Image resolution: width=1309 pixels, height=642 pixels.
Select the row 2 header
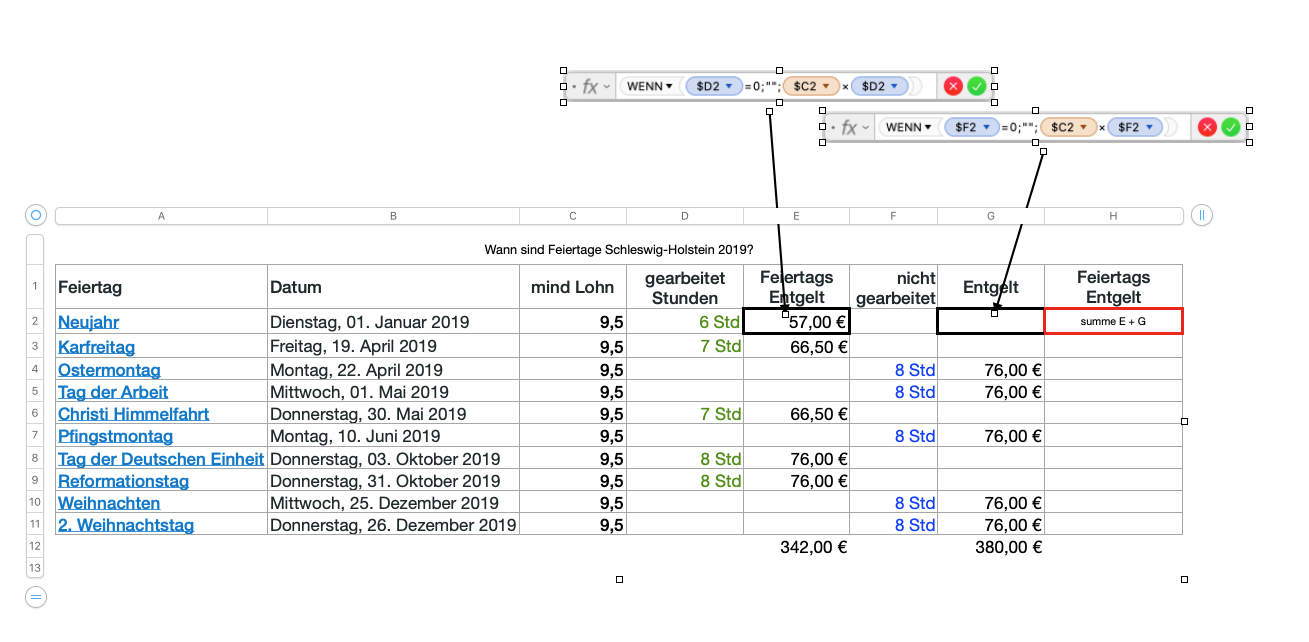(35, 321)
